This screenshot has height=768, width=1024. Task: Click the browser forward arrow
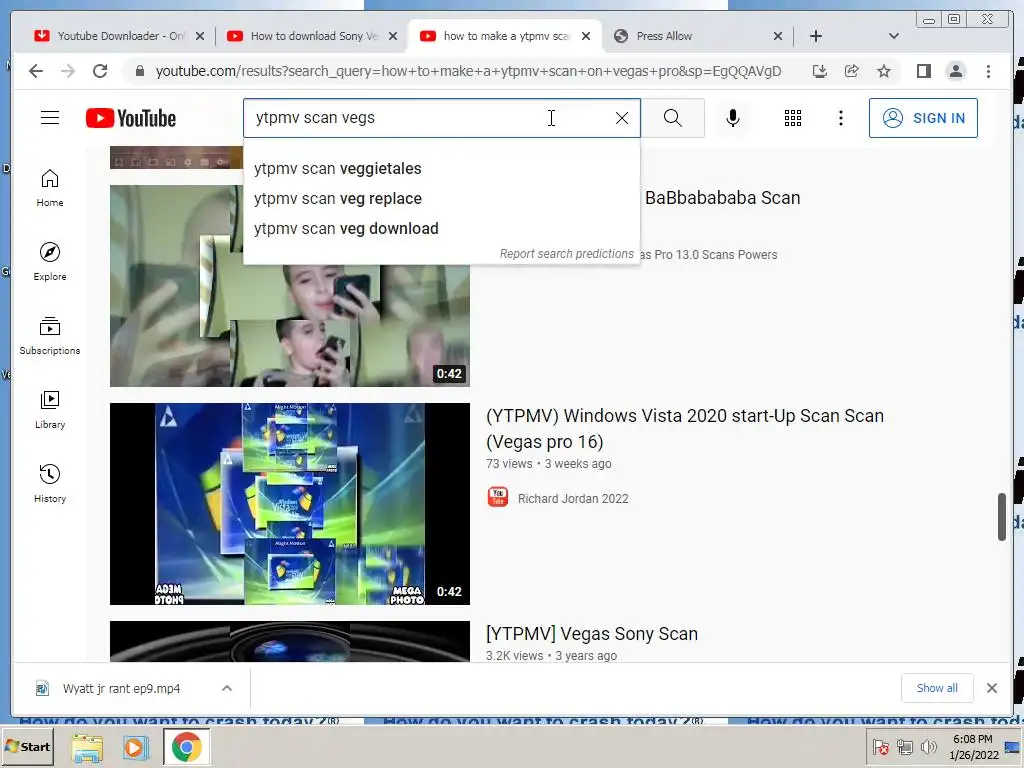pyautogui.click(x=68, y=71)
